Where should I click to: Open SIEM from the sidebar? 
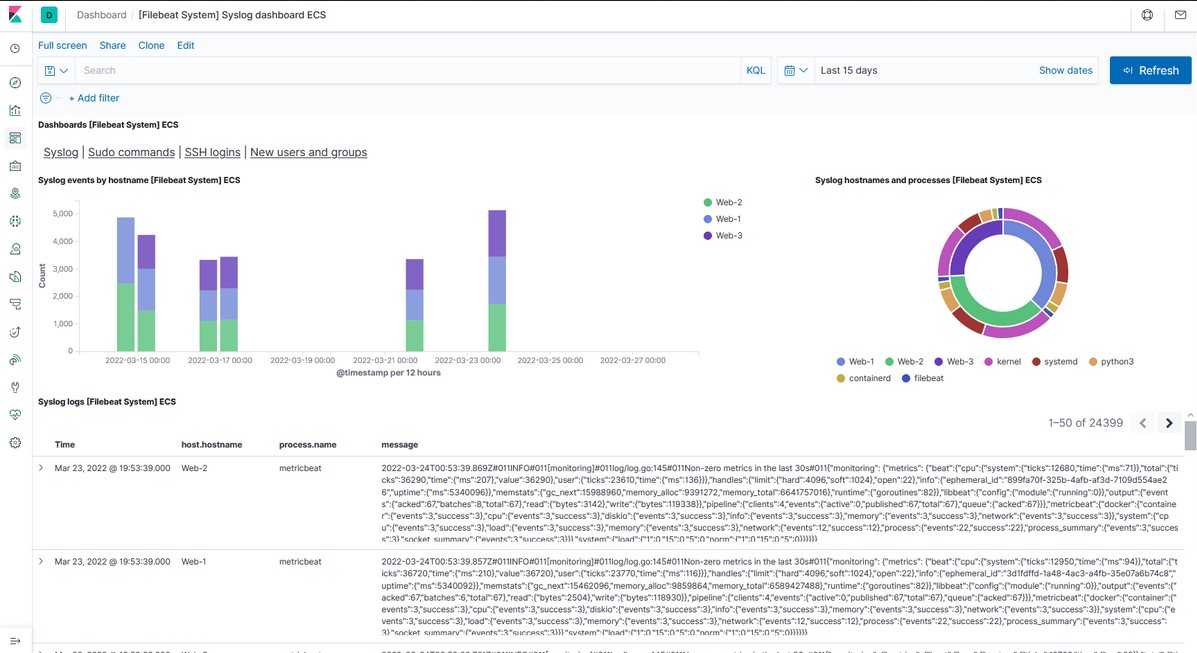[x=15, y=360]
